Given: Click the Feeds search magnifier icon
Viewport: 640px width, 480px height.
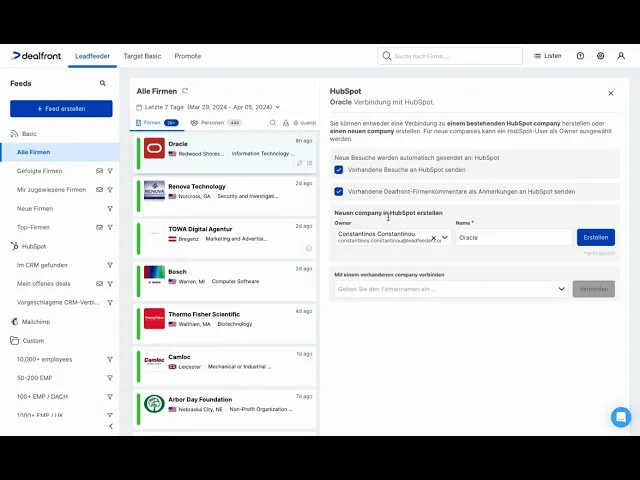Looking at the screenshot, I should tap(102, 83).
